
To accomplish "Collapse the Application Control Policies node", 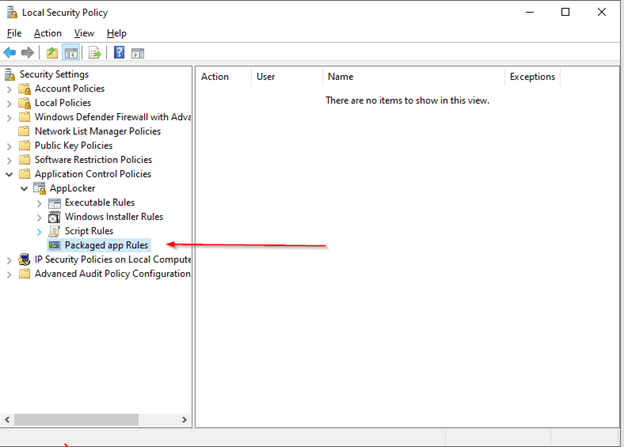I will pyautogui.click(x=10, y=174).
